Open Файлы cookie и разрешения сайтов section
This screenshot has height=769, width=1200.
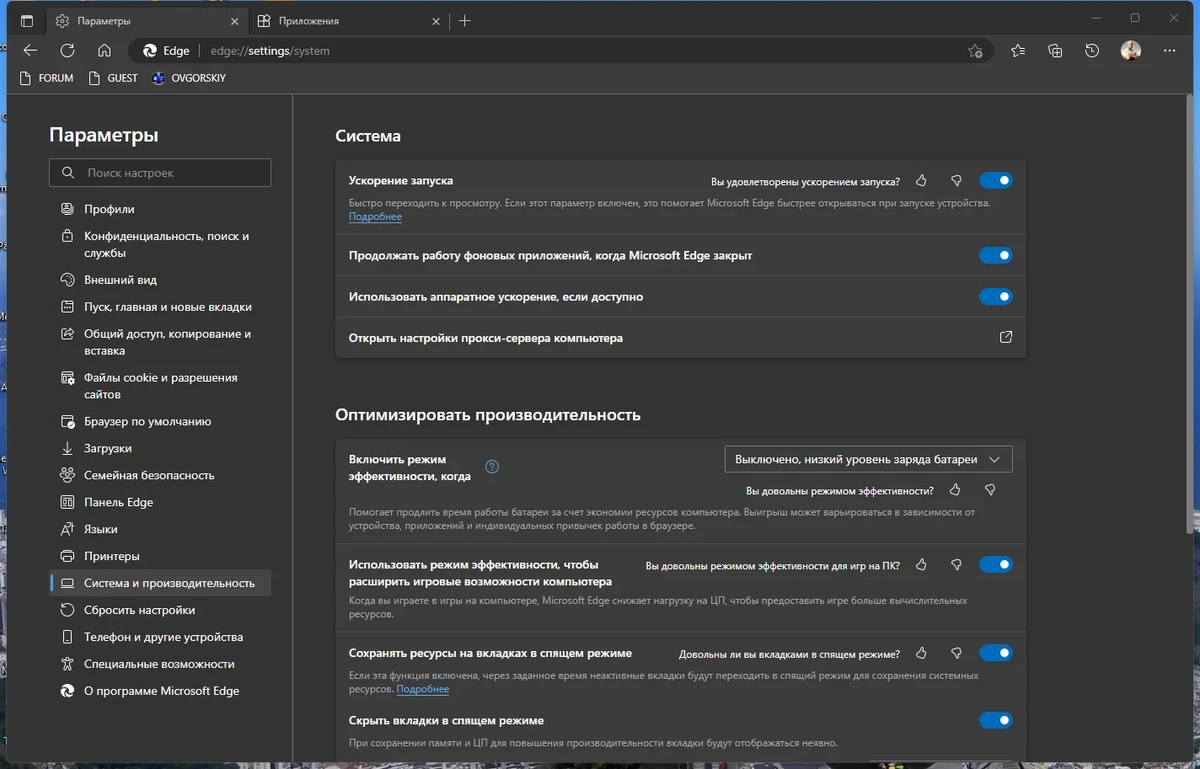(x=160, y=386)
